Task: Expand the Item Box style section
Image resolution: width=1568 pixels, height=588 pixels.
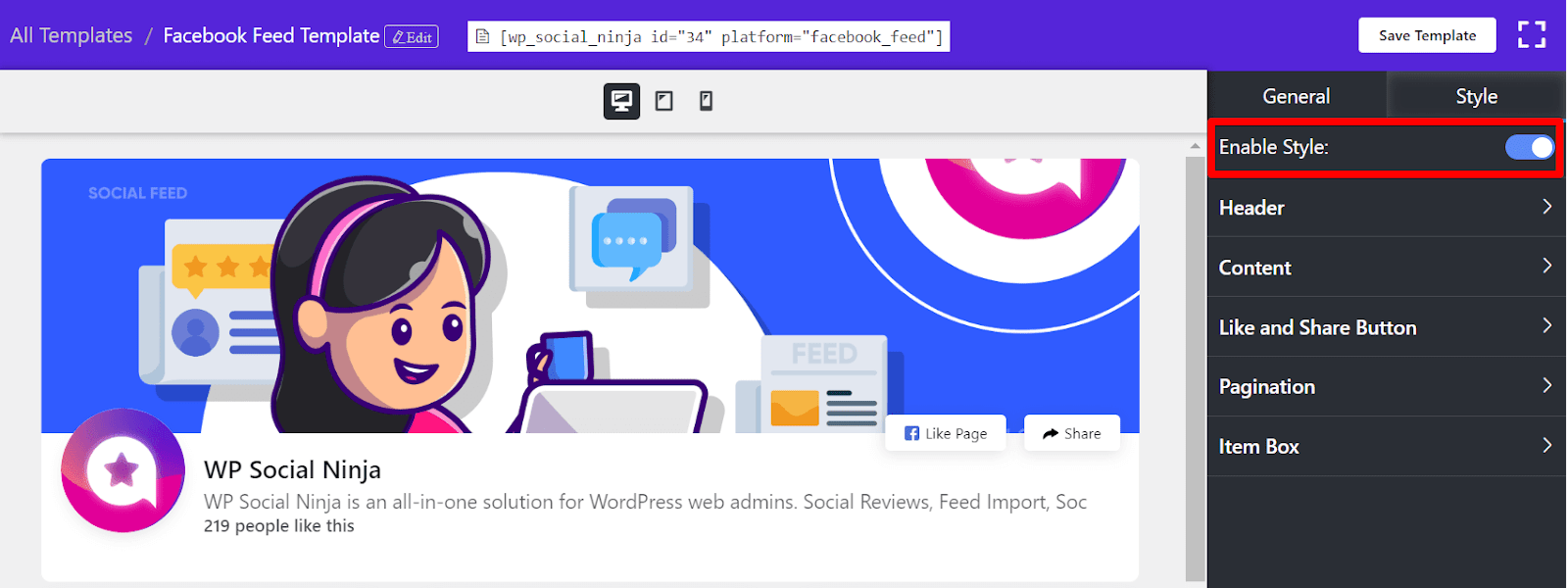Action: (x=1386, y=447)
